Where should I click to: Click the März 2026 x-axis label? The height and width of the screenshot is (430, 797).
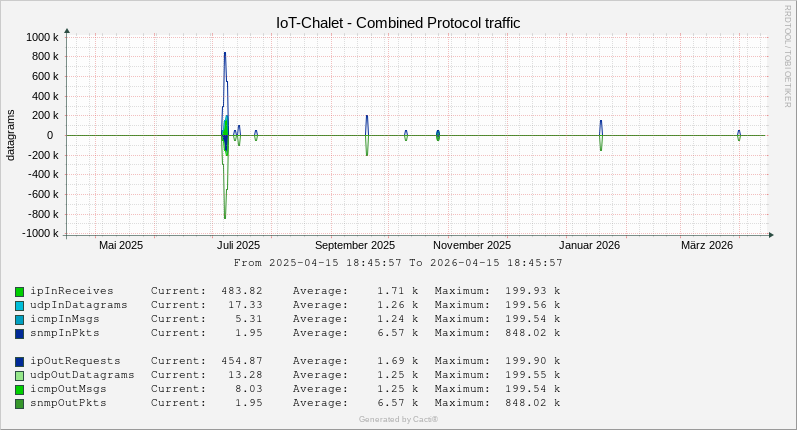707,245
